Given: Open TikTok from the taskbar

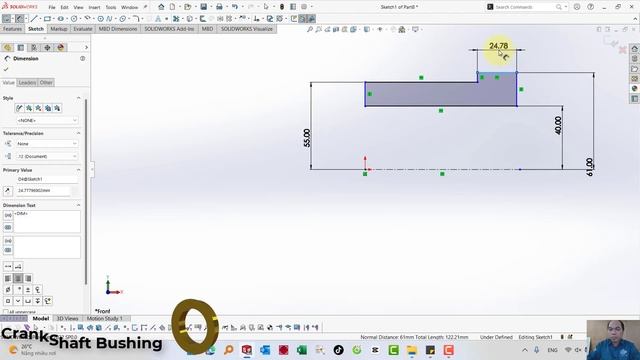Looking at the screenshot, I should (x=338, y=350).
